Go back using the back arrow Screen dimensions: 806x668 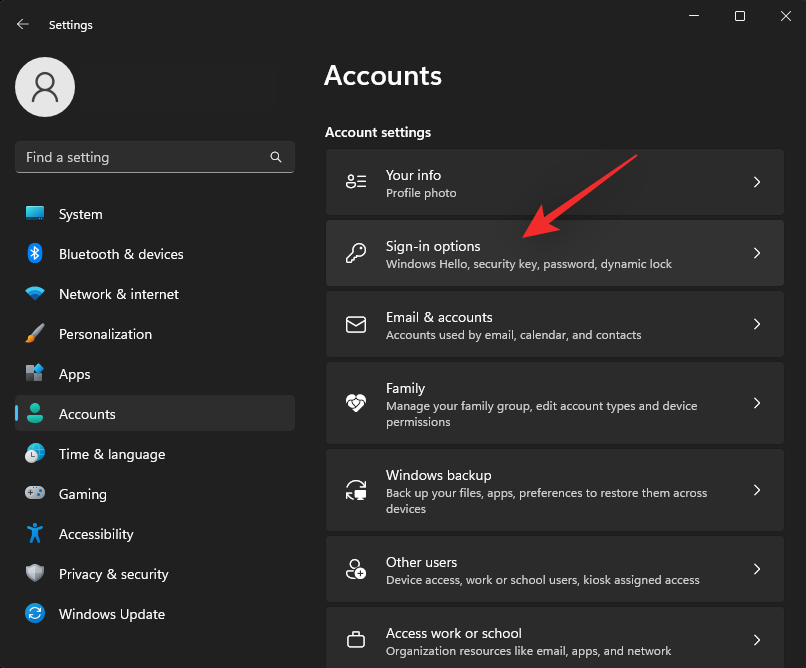23,25
